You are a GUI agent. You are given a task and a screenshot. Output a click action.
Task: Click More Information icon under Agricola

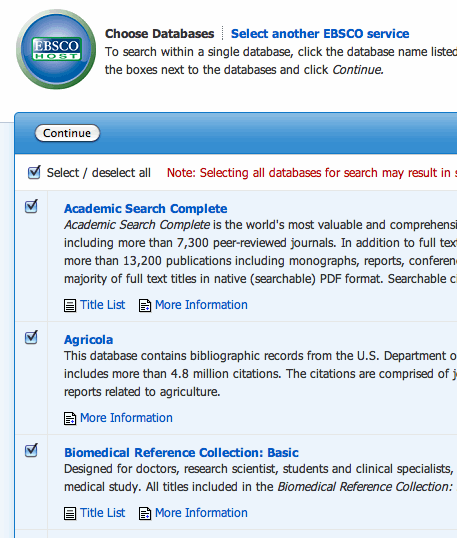pyautogui.click(x=70, y=418)
